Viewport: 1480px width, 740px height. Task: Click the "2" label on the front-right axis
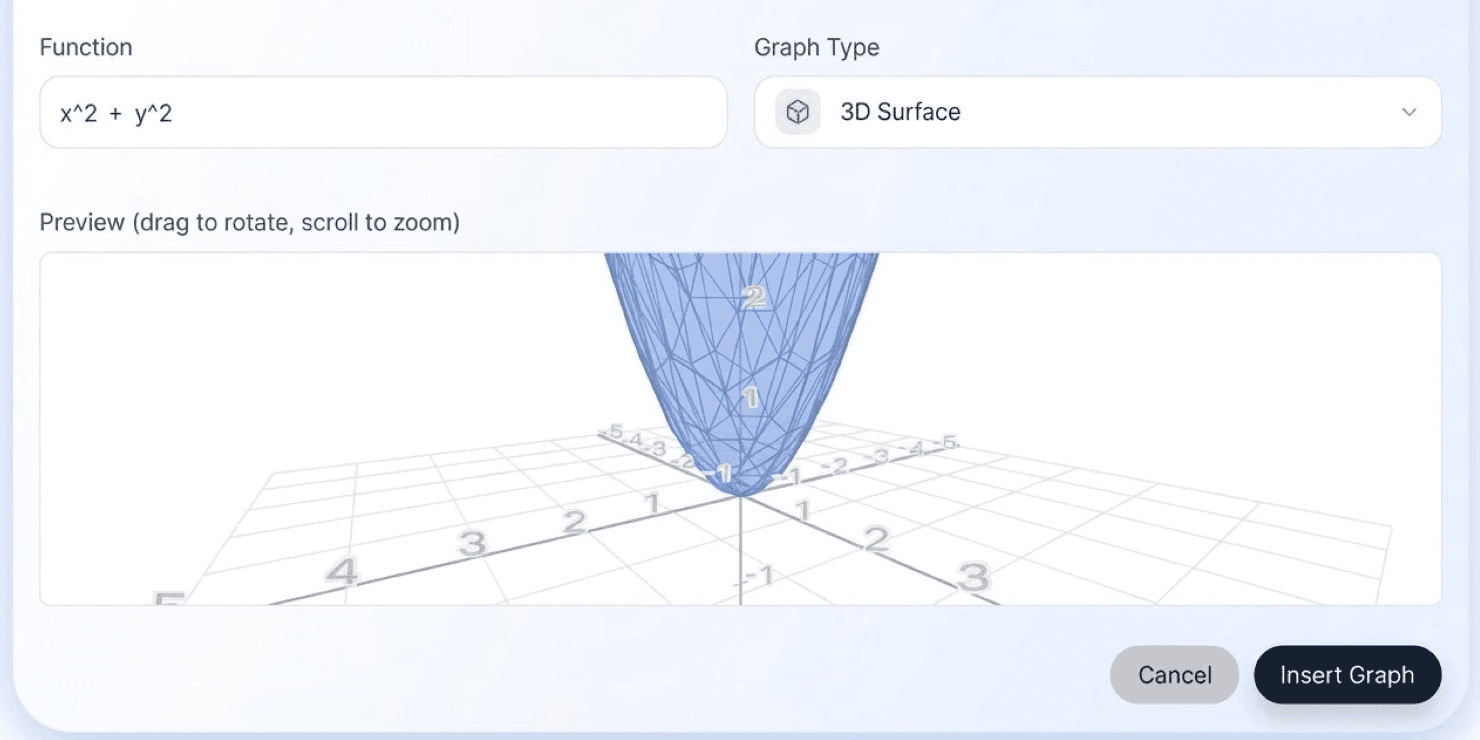[876, 540]
